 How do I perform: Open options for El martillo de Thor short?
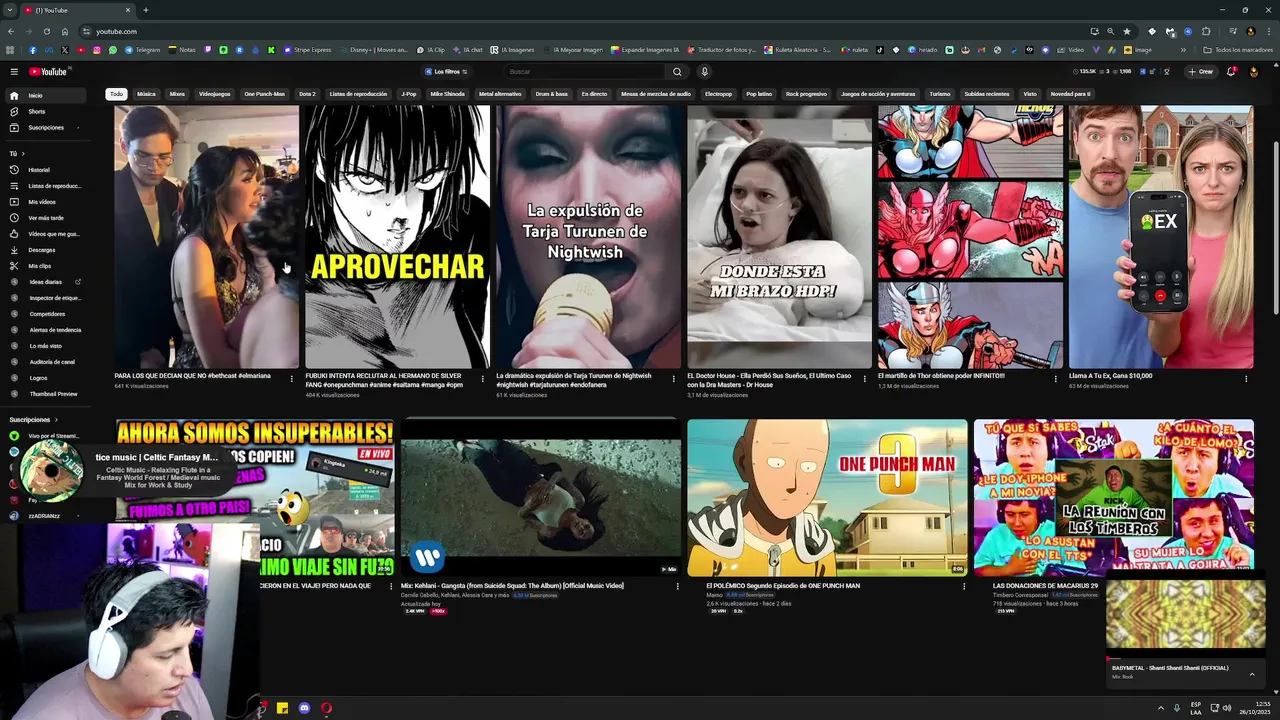pyautogui.click(x=1055, y=379)
